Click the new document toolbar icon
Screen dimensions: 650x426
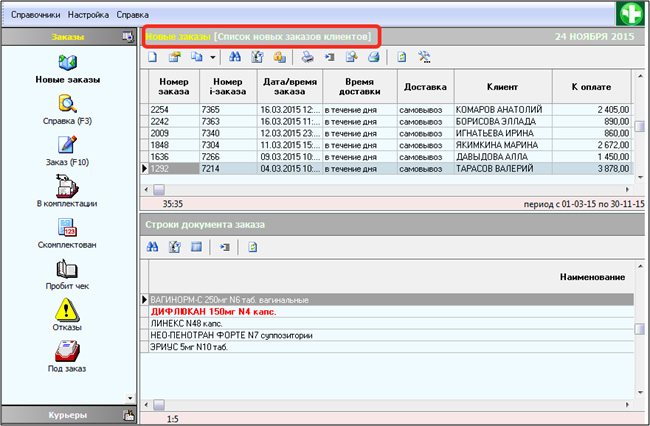click(153, 57)
